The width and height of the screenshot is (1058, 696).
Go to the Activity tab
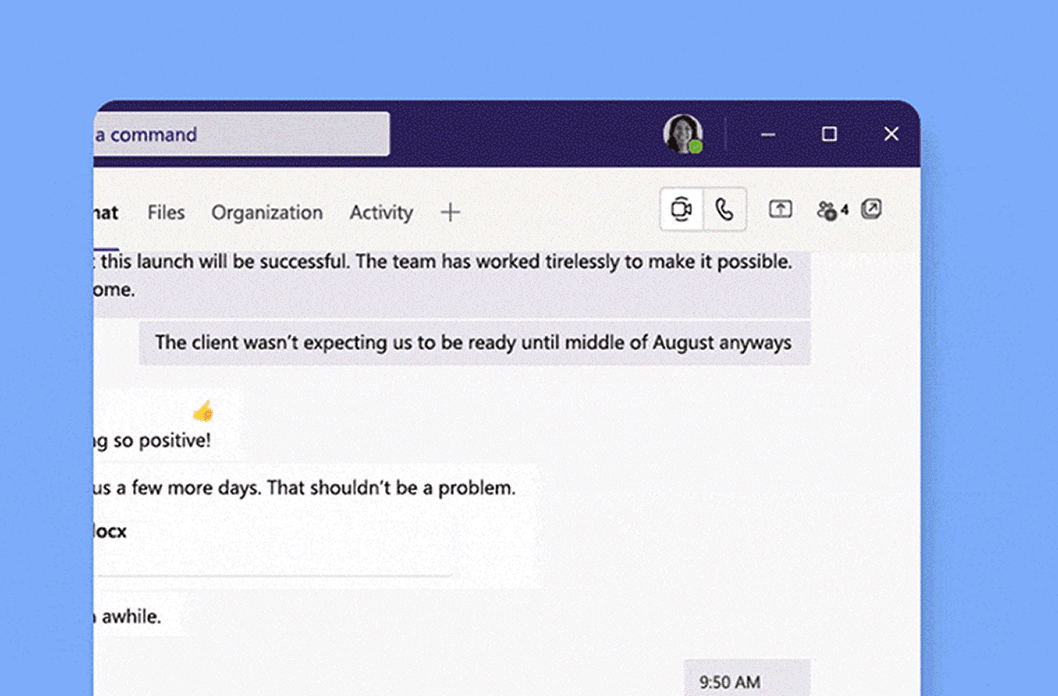(x=381, y=212)
